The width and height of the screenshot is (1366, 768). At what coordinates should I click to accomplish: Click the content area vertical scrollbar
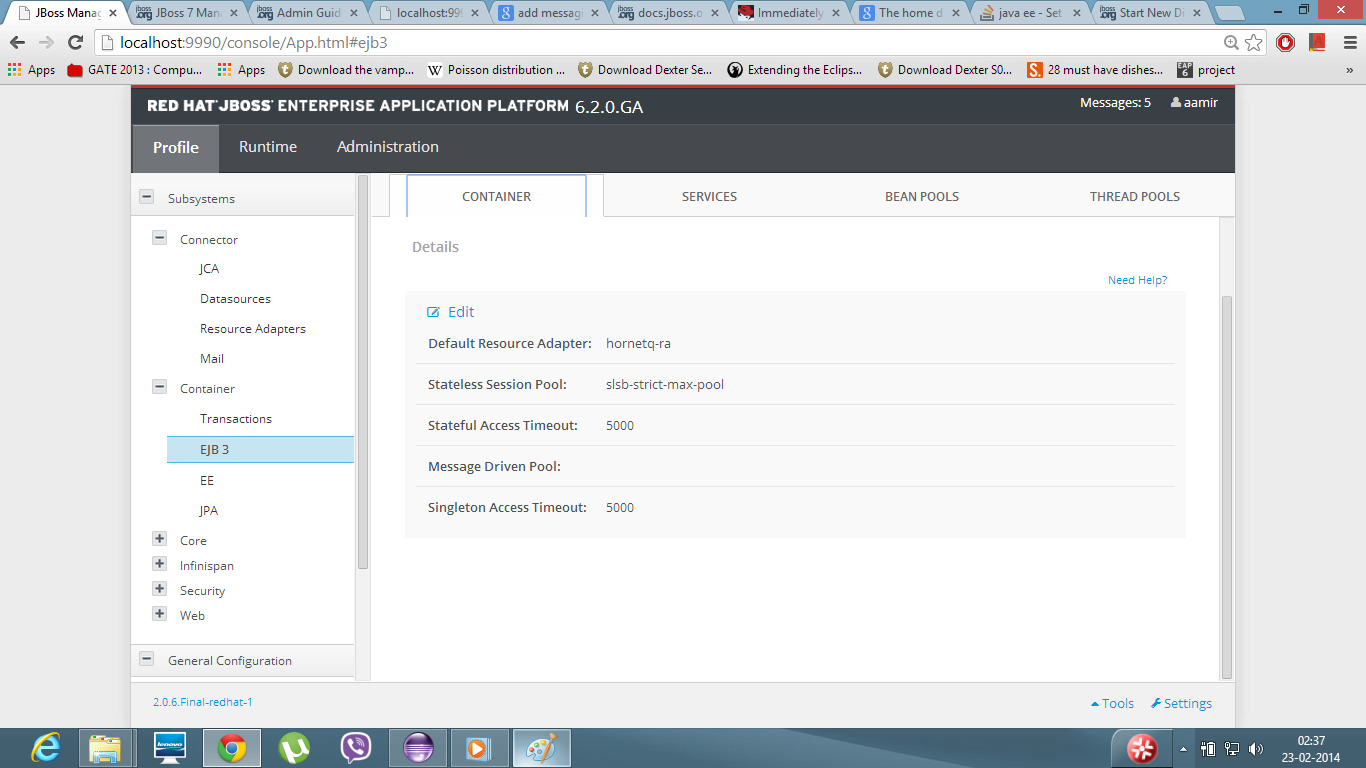[1227, 487]
